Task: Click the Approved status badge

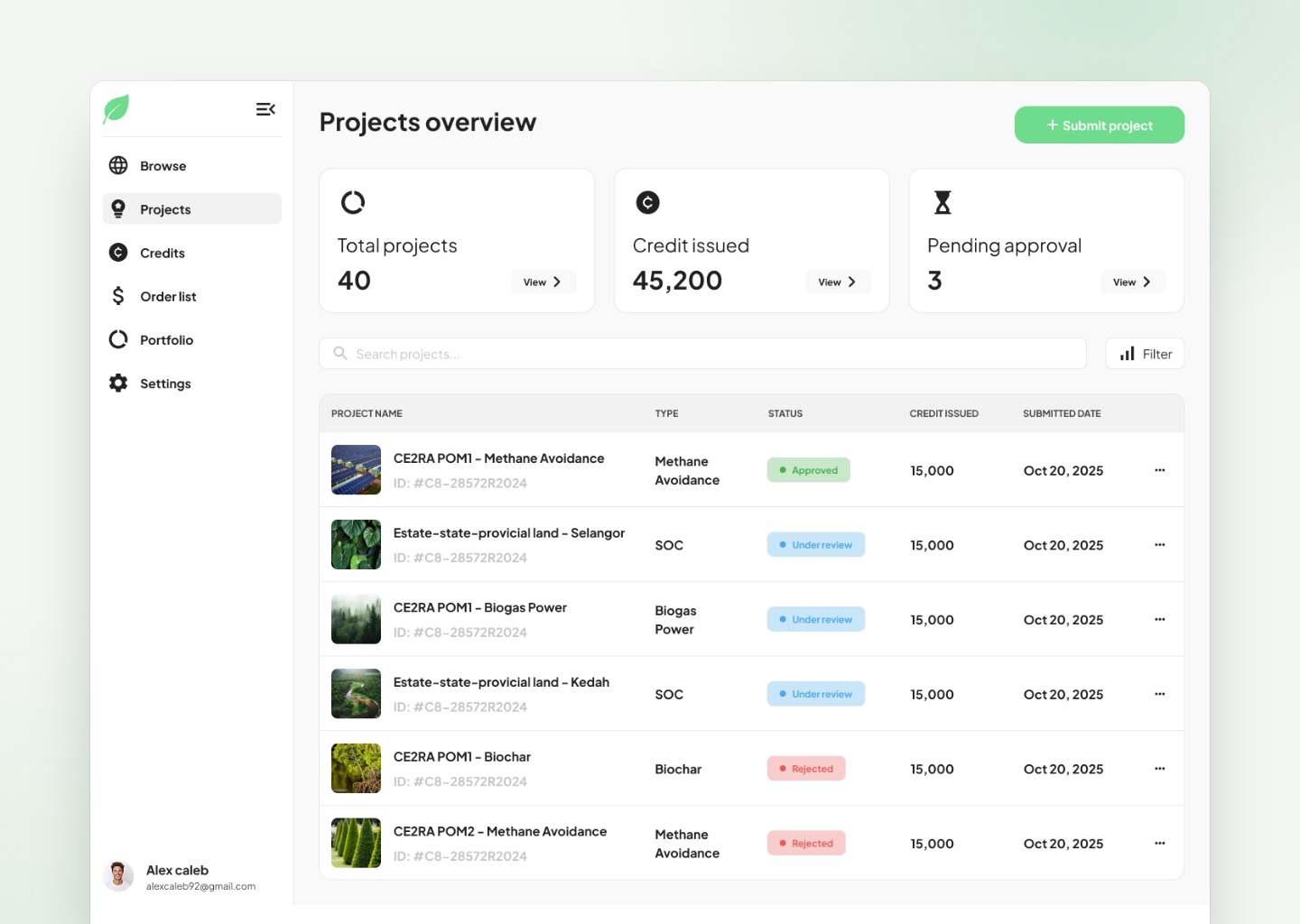Action: (809, 470)
